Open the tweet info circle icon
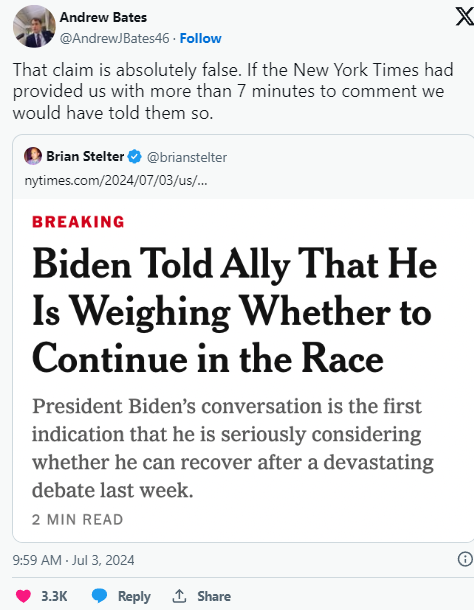Image resolution: width=474 pixels, height=610 pixels. [465, 559]
